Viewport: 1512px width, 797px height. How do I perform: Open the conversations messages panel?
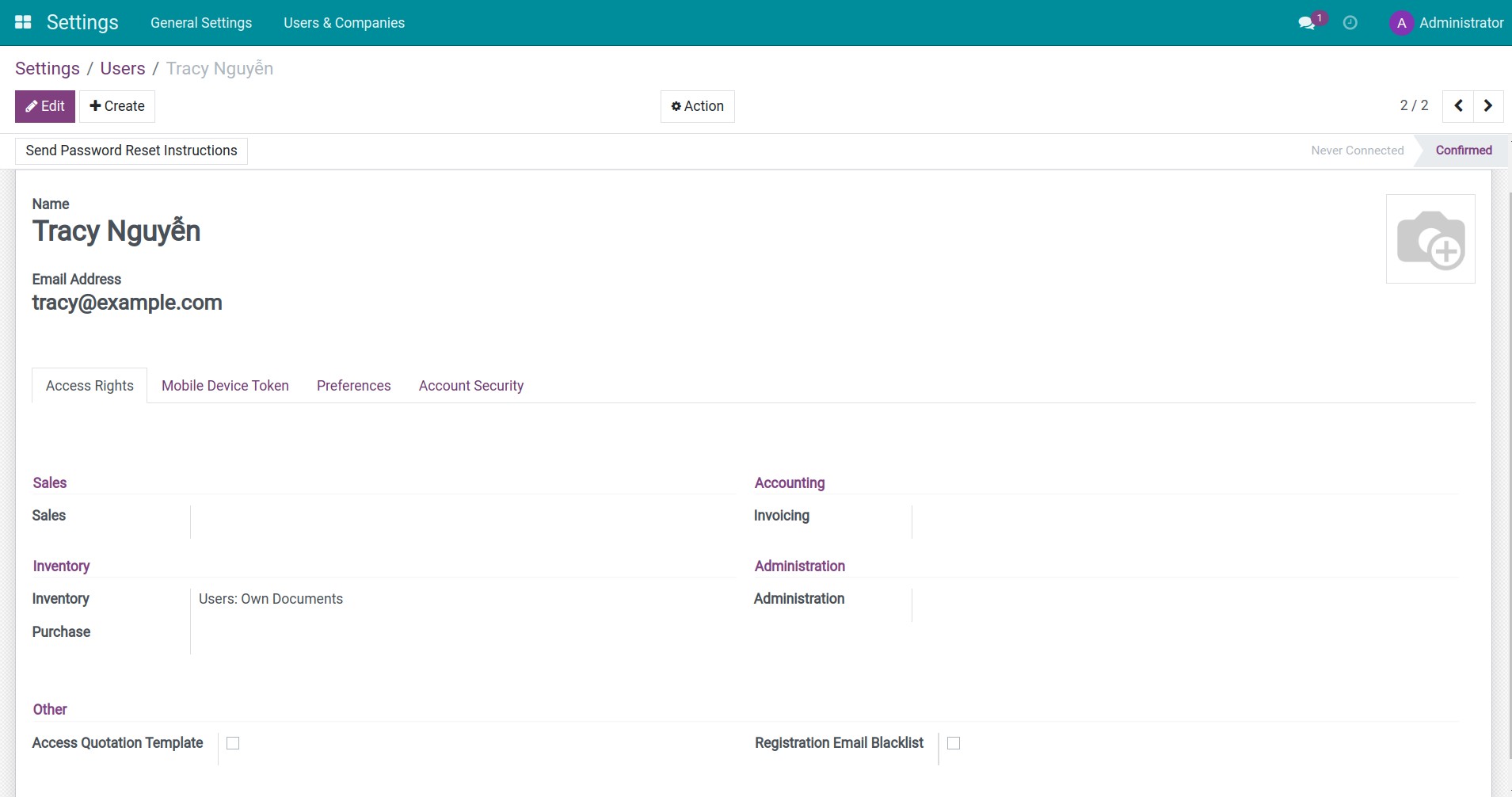click(x=1305, y=22)
